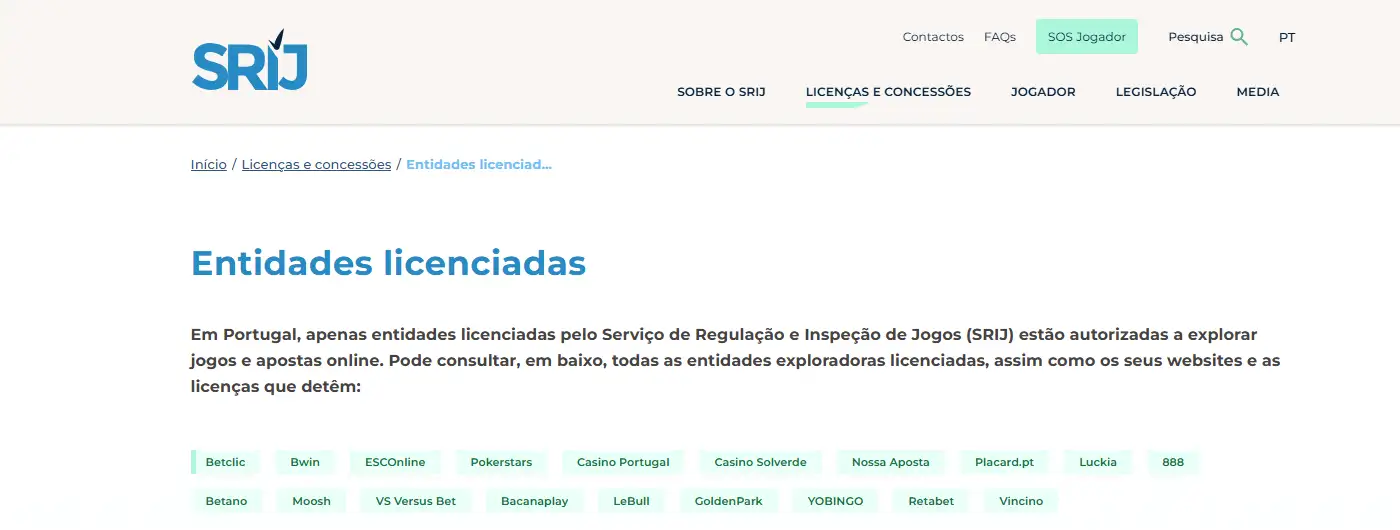Select the GoldenPark tag
Screen dimensions: 1400x530
click(x=728, y=501)
